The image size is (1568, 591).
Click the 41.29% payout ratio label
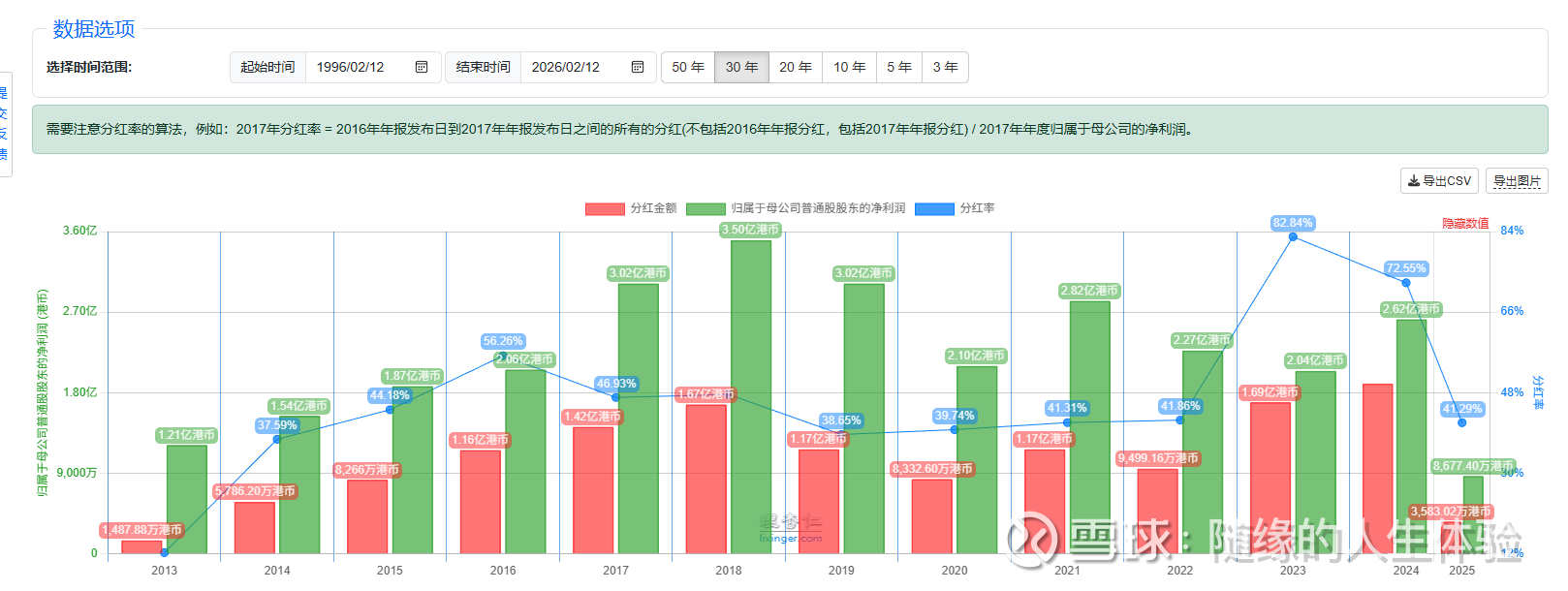tap(1462, 409)
